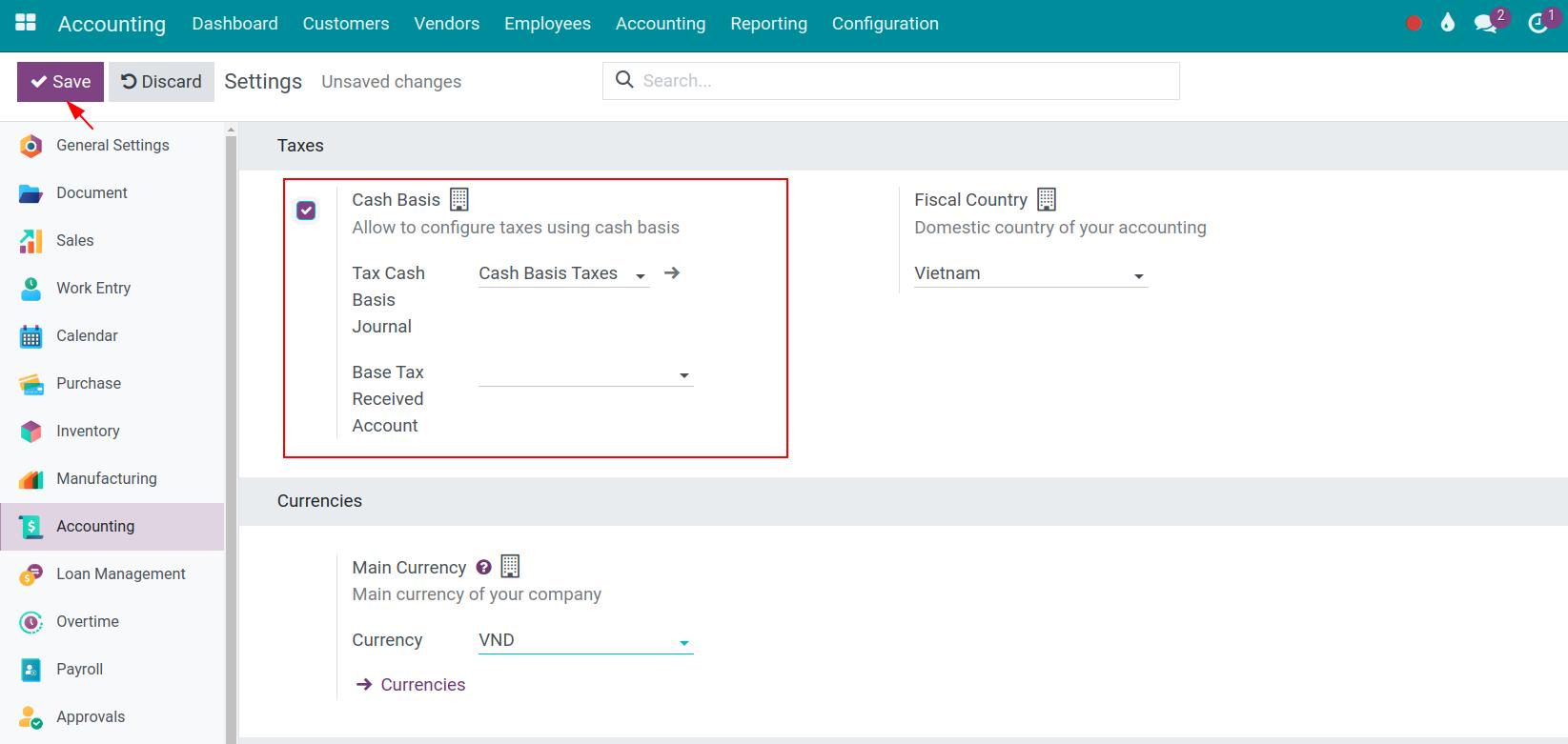
Task: Open the Reporting menu
Action: [769, 24]
